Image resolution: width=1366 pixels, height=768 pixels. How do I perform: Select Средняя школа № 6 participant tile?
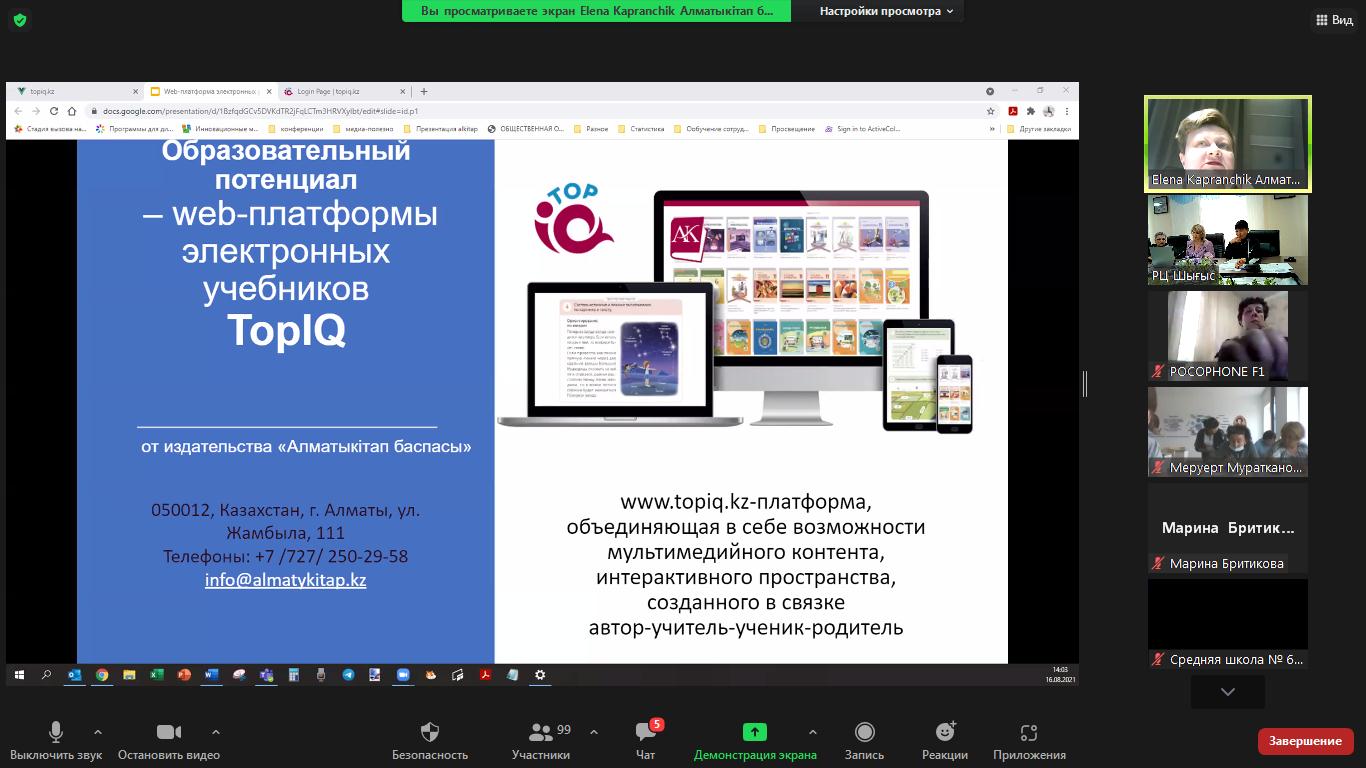(1228, 624)
